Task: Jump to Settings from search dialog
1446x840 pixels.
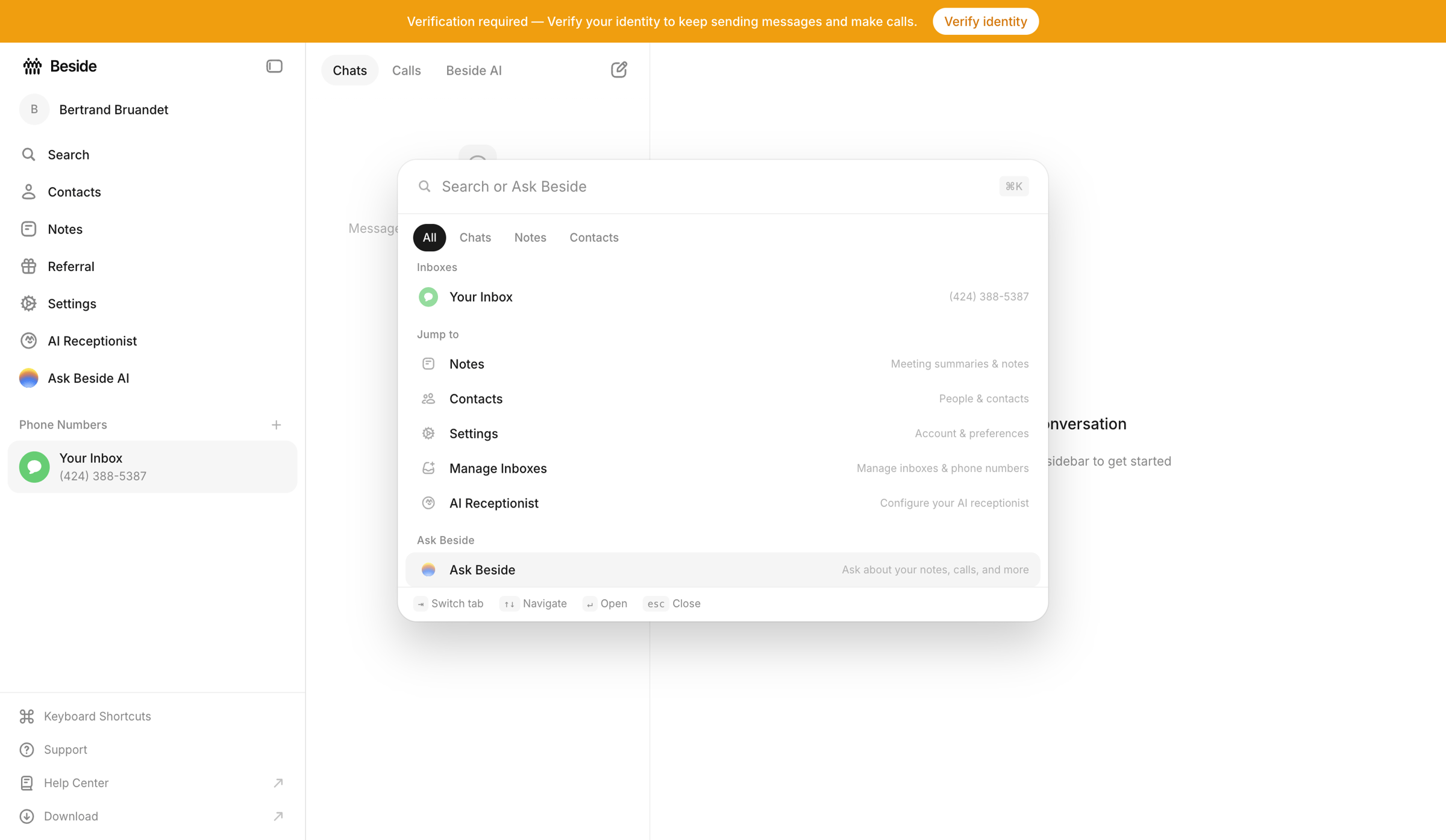Action: click(x=723, y=434)
